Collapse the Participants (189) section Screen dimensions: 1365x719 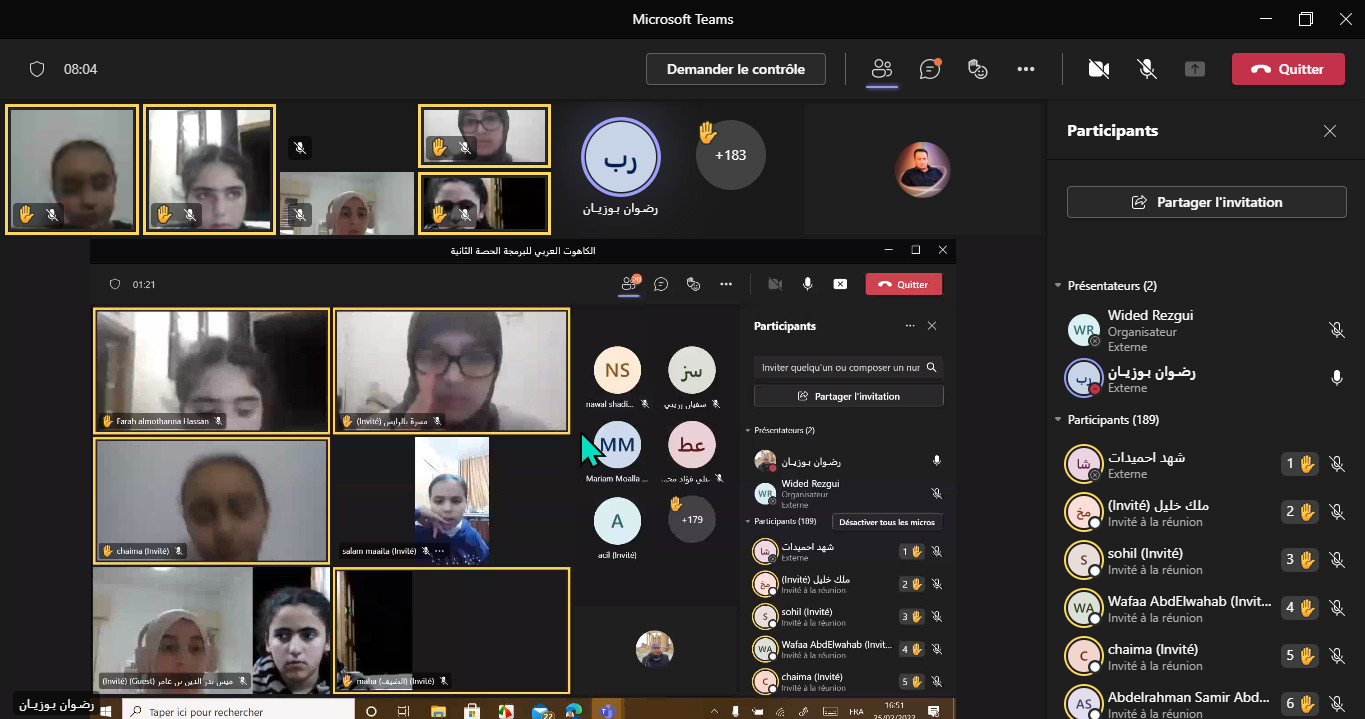pos(1058,420)
